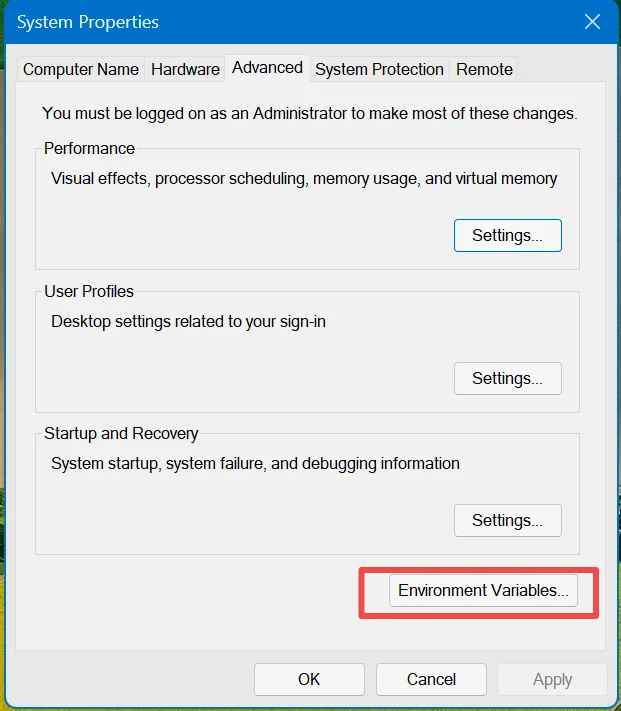Click the desktop settings sign-in description

188,322
